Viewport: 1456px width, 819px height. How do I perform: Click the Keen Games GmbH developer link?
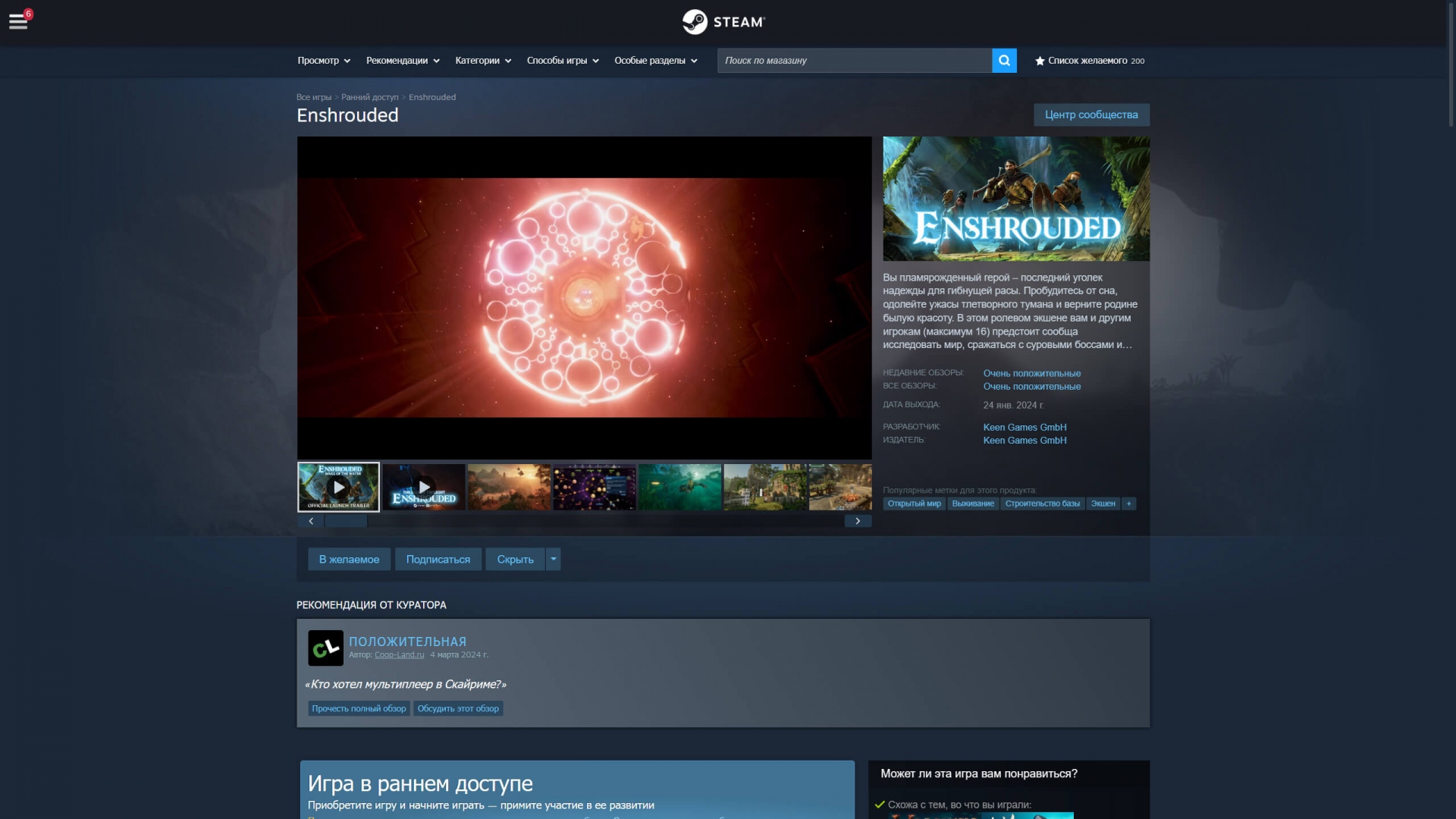[x=1025, y=427]
